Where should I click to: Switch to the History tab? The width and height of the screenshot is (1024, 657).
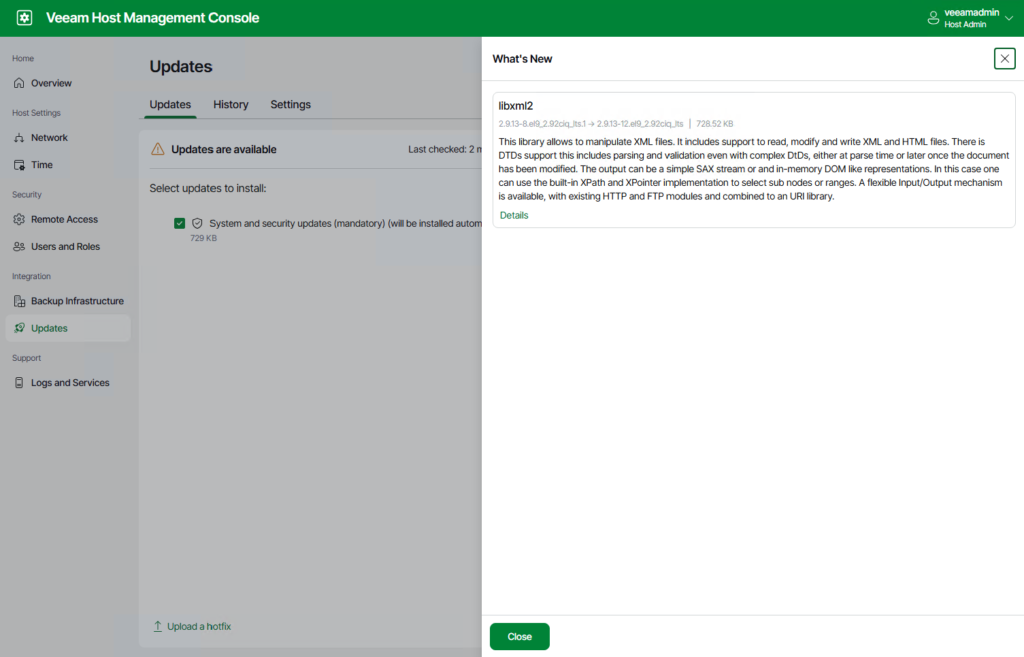click(231, 104)
